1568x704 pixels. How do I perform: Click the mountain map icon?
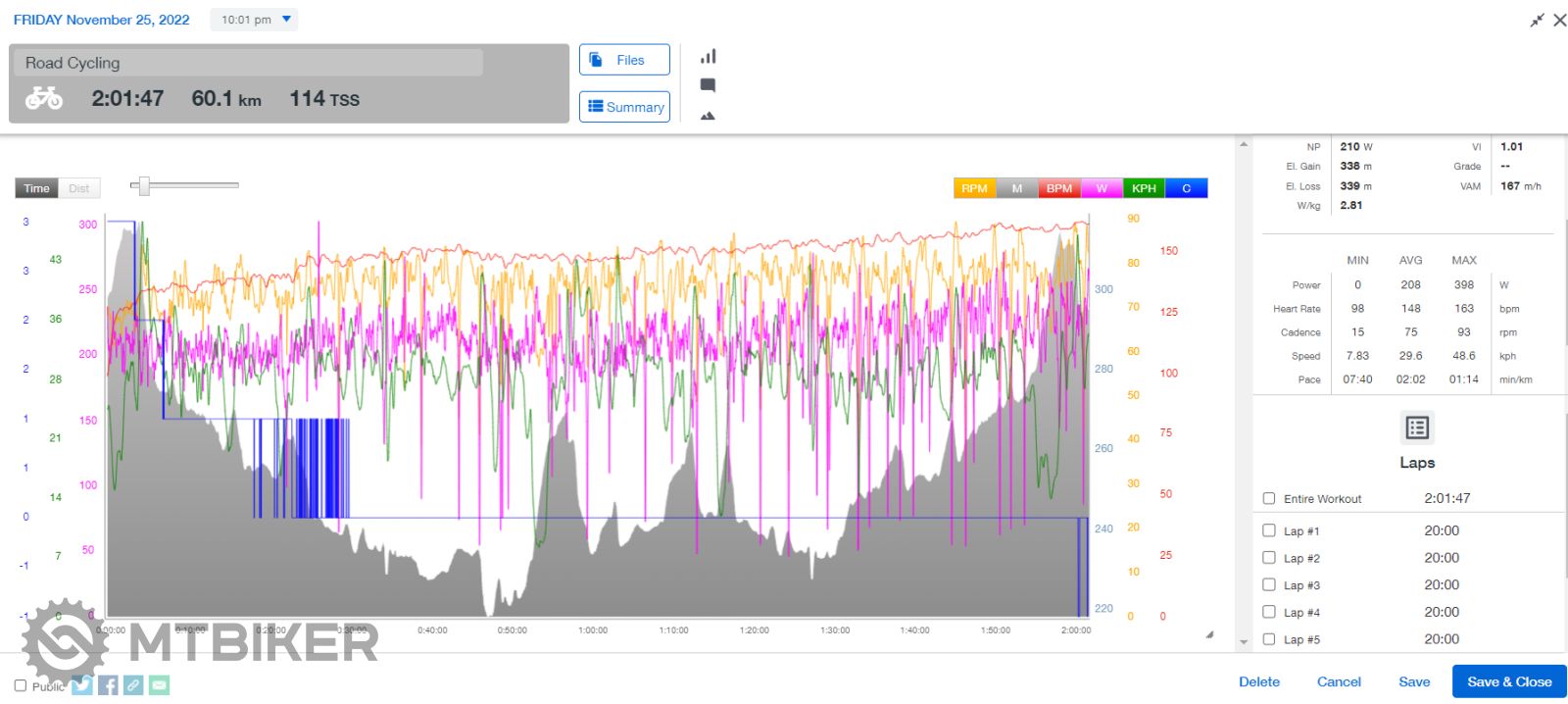click(x=708, y=116)
